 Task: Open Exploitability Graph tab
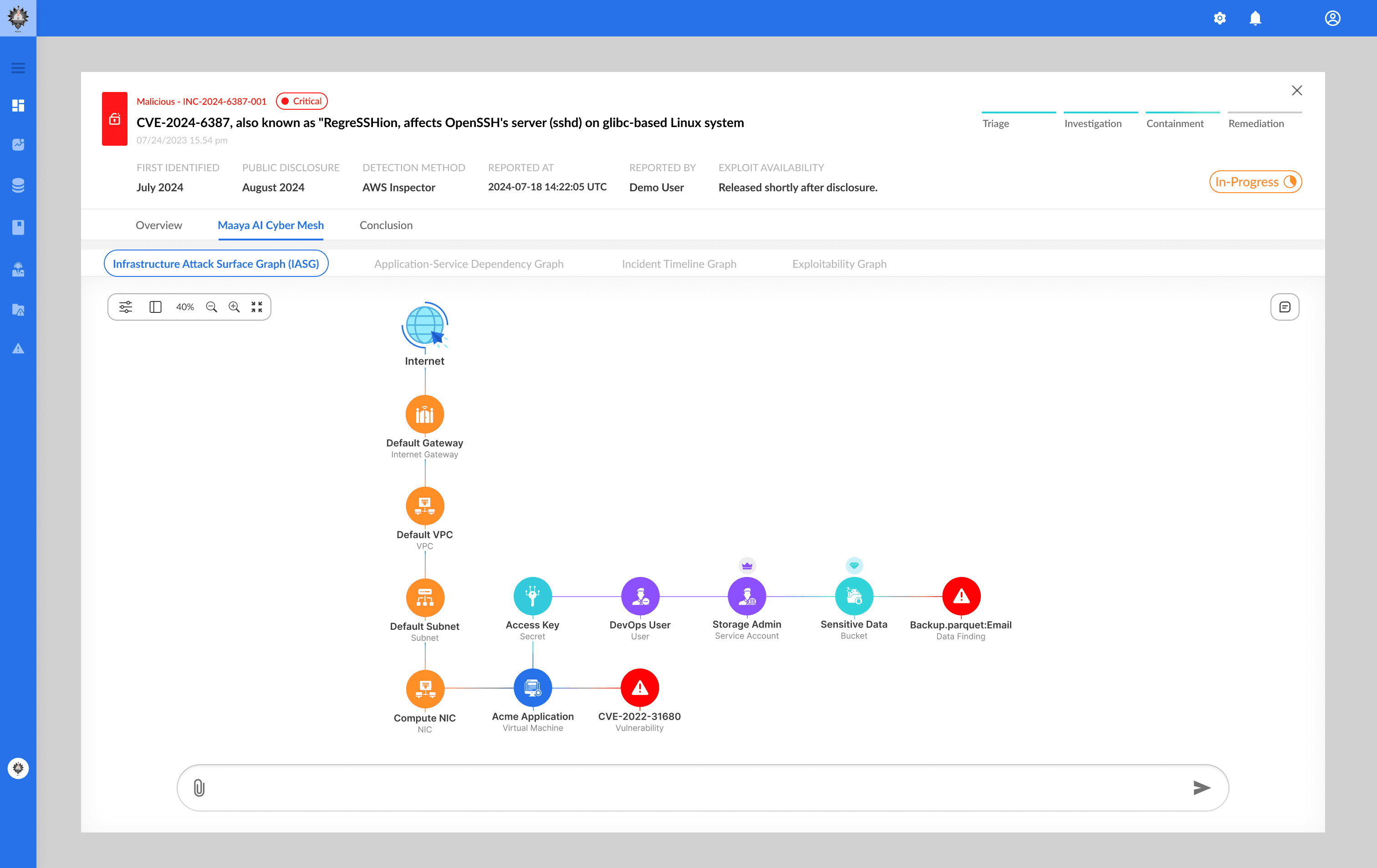click(839, 264)
